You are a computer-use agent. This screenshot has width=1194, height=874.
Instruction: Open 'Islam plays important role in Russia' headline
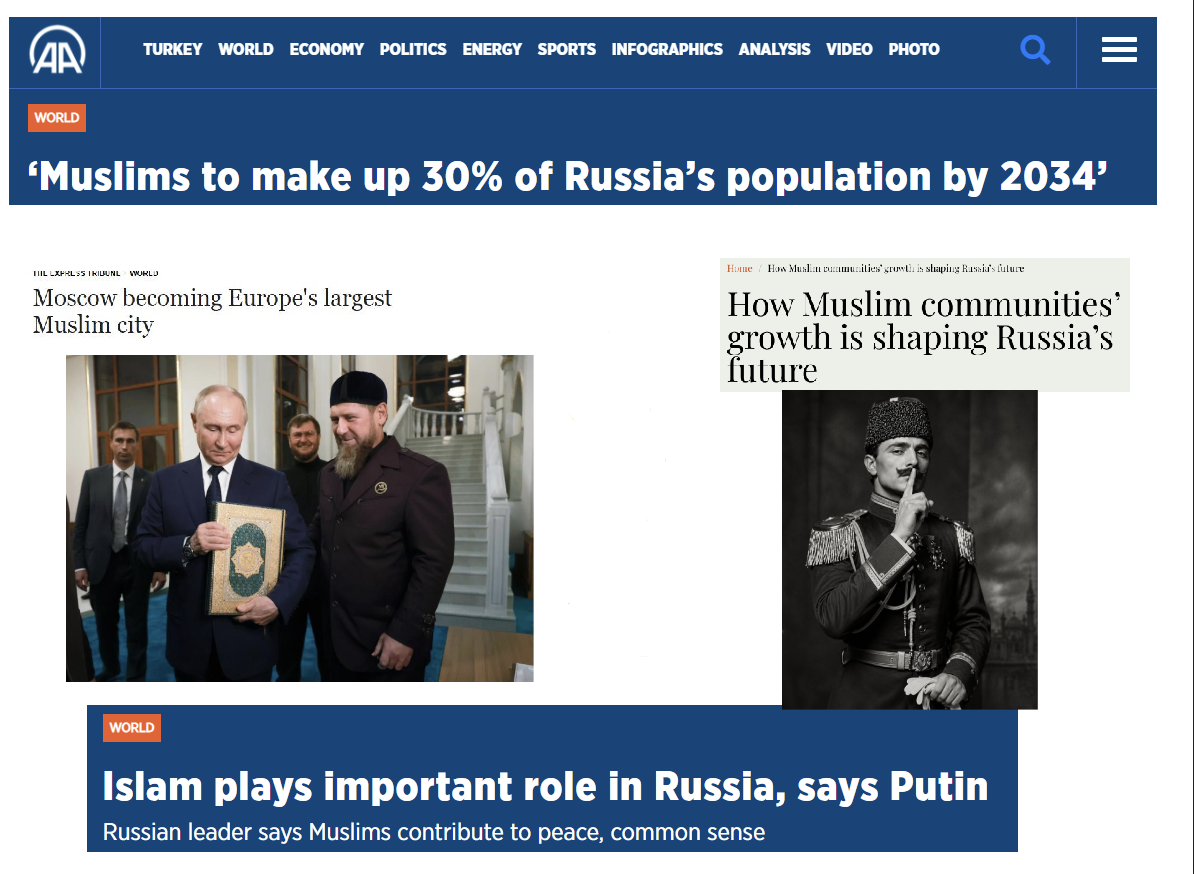point(545,786)
